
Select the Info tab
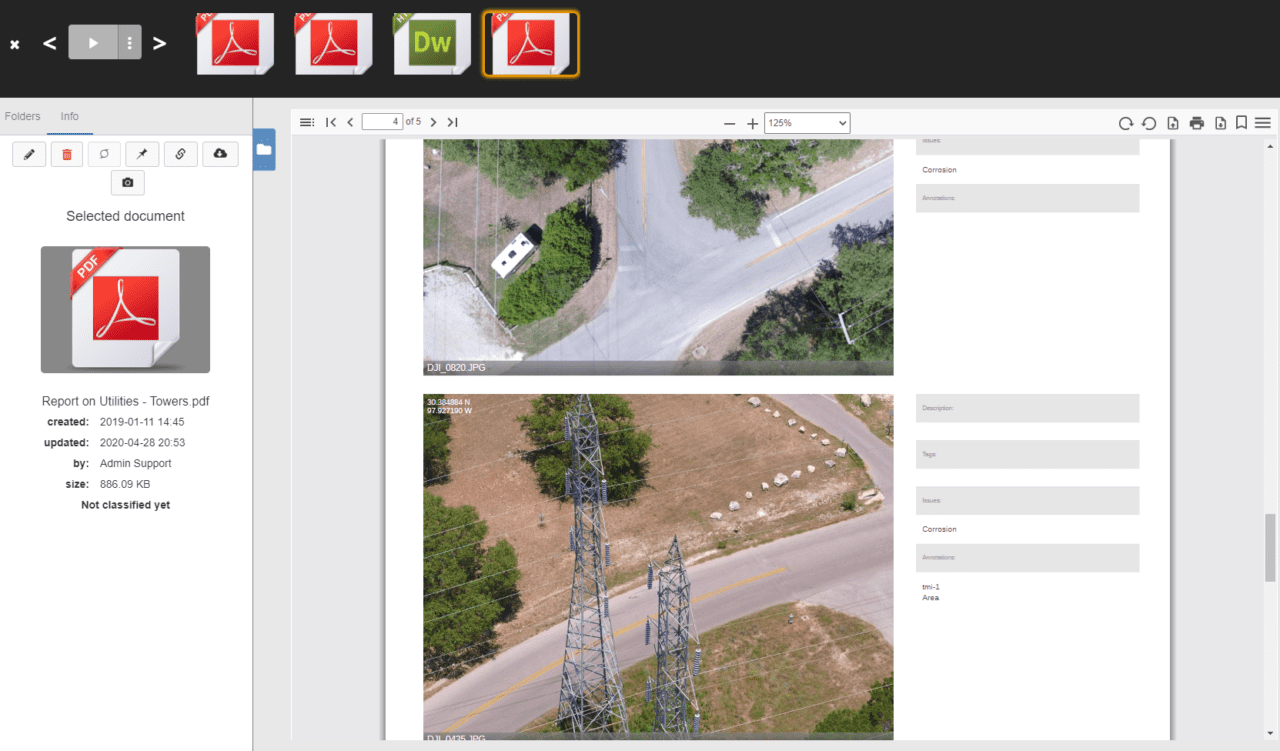pyautogui.click(x=69, y=116)
